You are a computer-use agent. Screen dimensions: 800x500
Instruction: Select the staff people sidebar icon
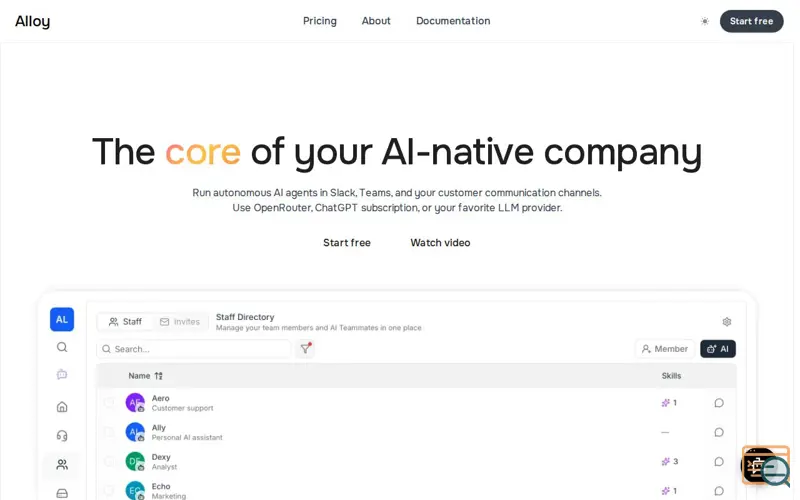coord(62,464)
